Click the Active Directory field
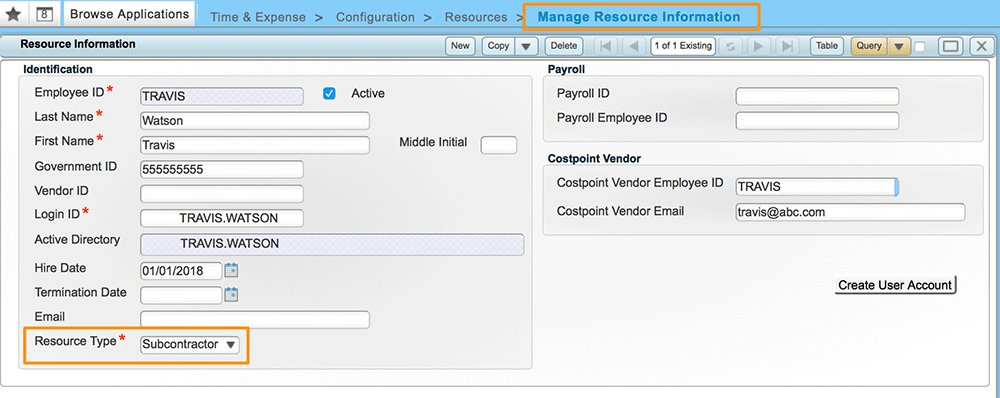This screenshot has height=398, width=1000. click(332, 244)
